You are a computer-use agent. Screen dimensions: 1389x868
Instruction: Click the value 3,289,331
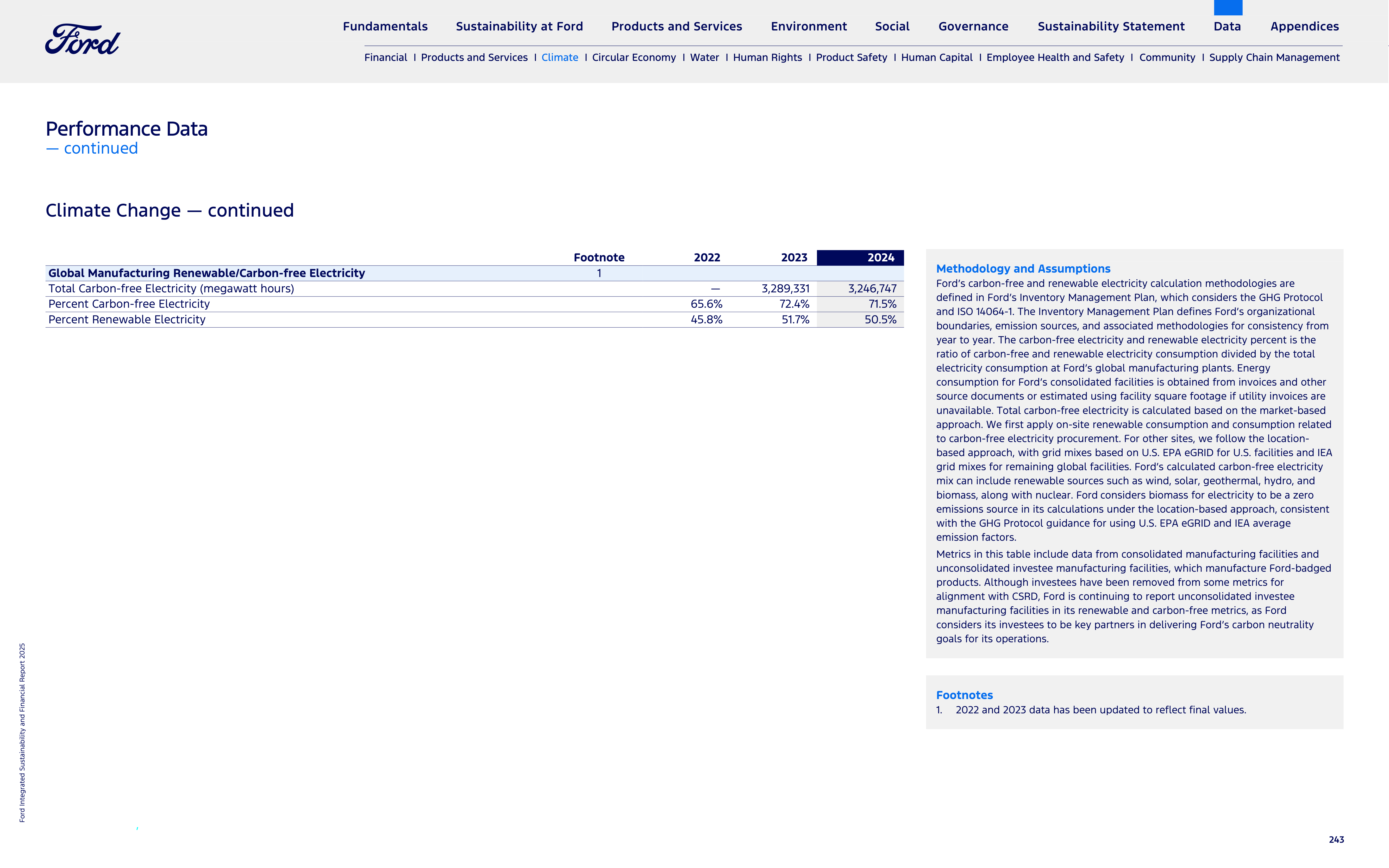785,289
